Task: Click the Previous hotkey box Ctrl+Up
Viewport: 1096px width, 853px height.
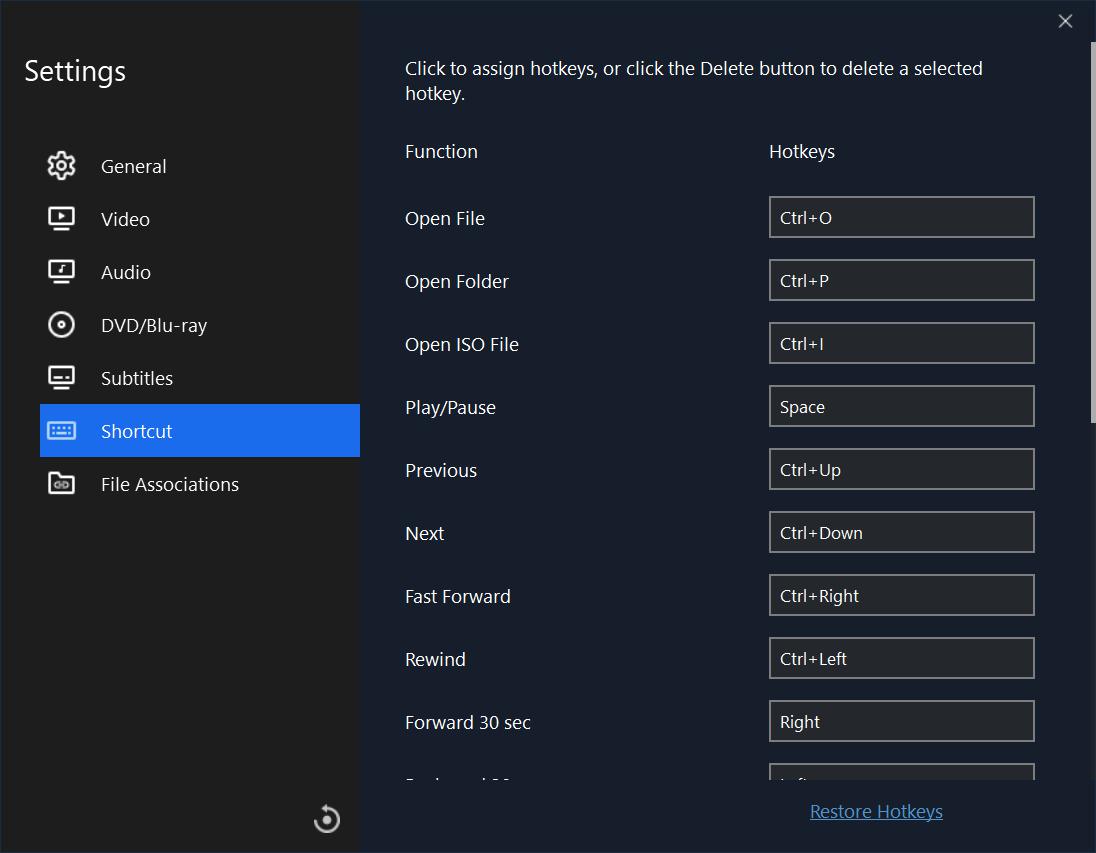Action: click(x=901, y=469)
